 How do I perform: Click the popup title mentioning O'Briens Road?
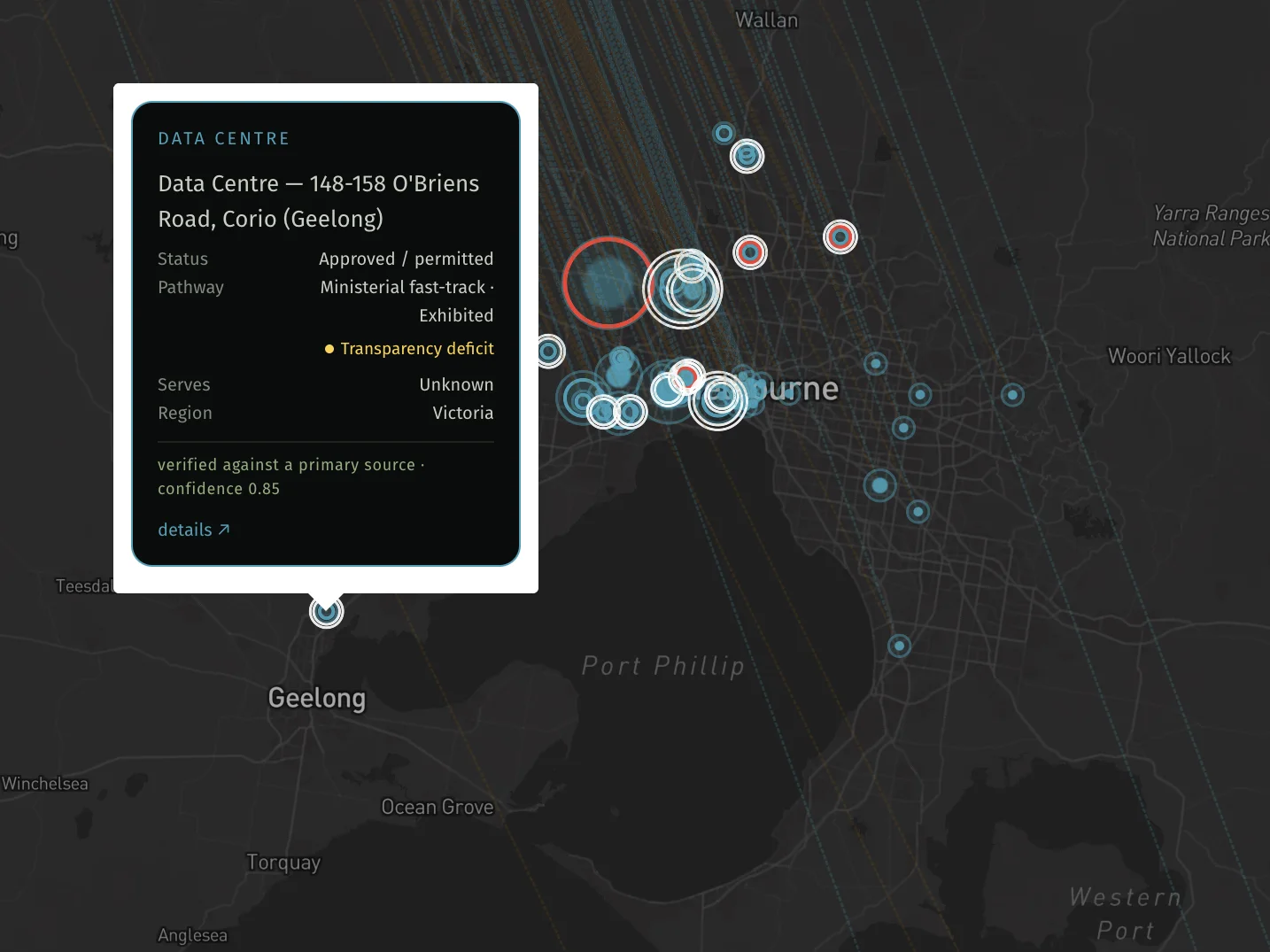pos(319,201)
